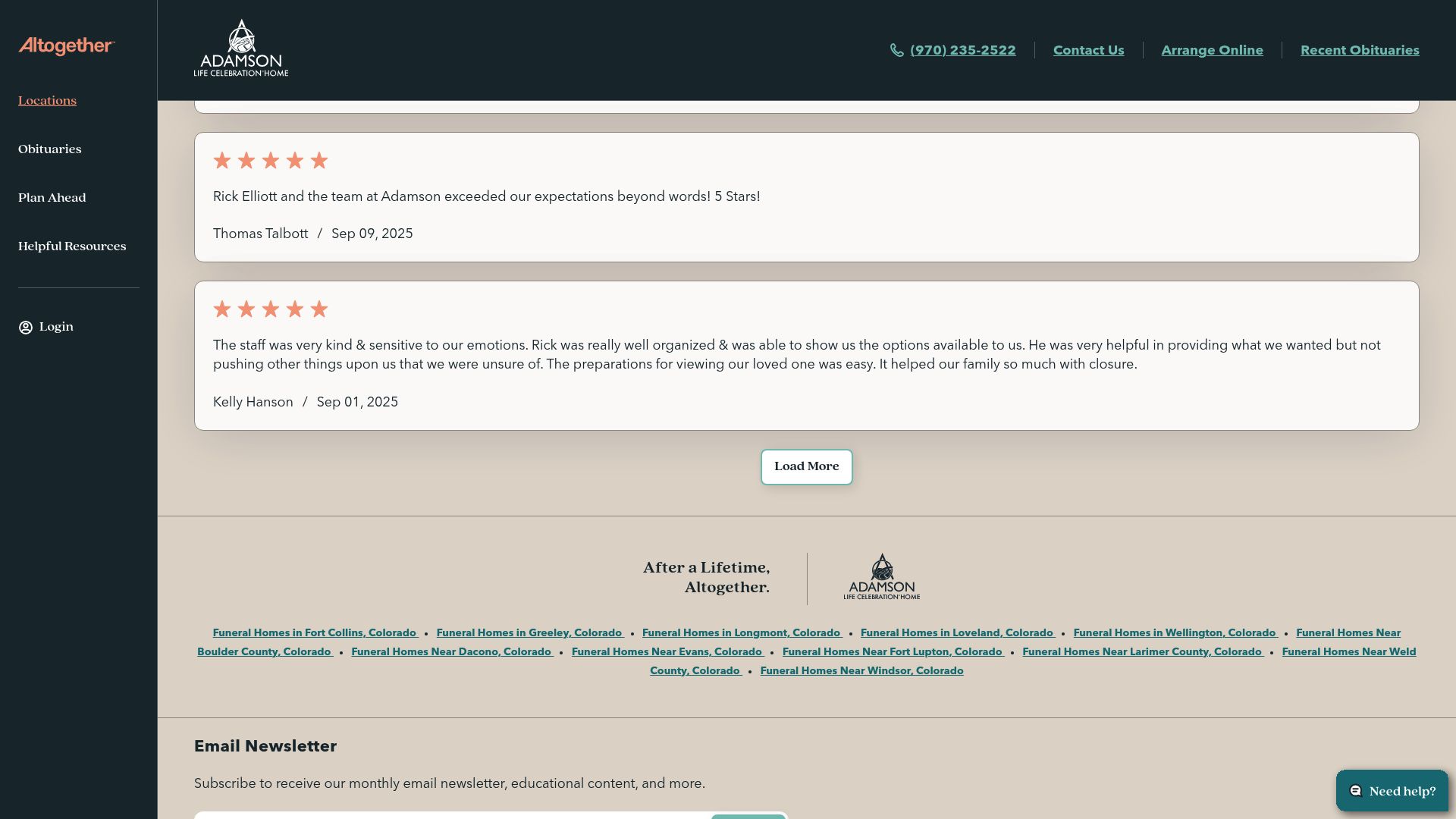
Task: Click the user icon next to Login
Action: (x=26, y=328)
